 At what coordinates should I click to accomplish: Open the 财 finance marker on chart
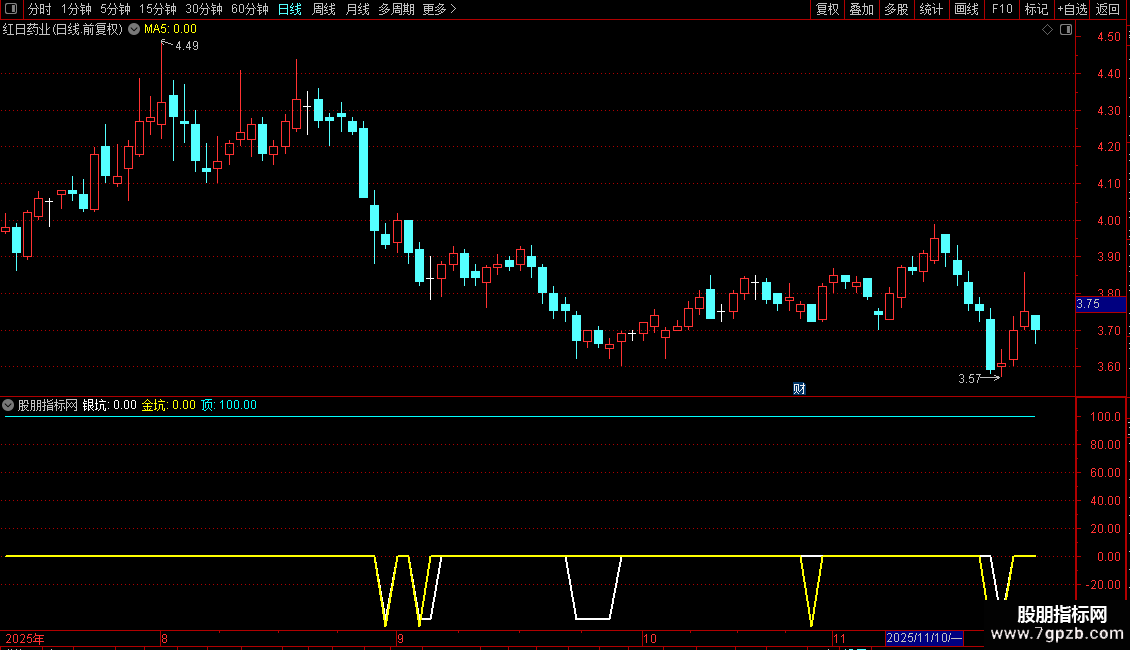tap(799, 389)
